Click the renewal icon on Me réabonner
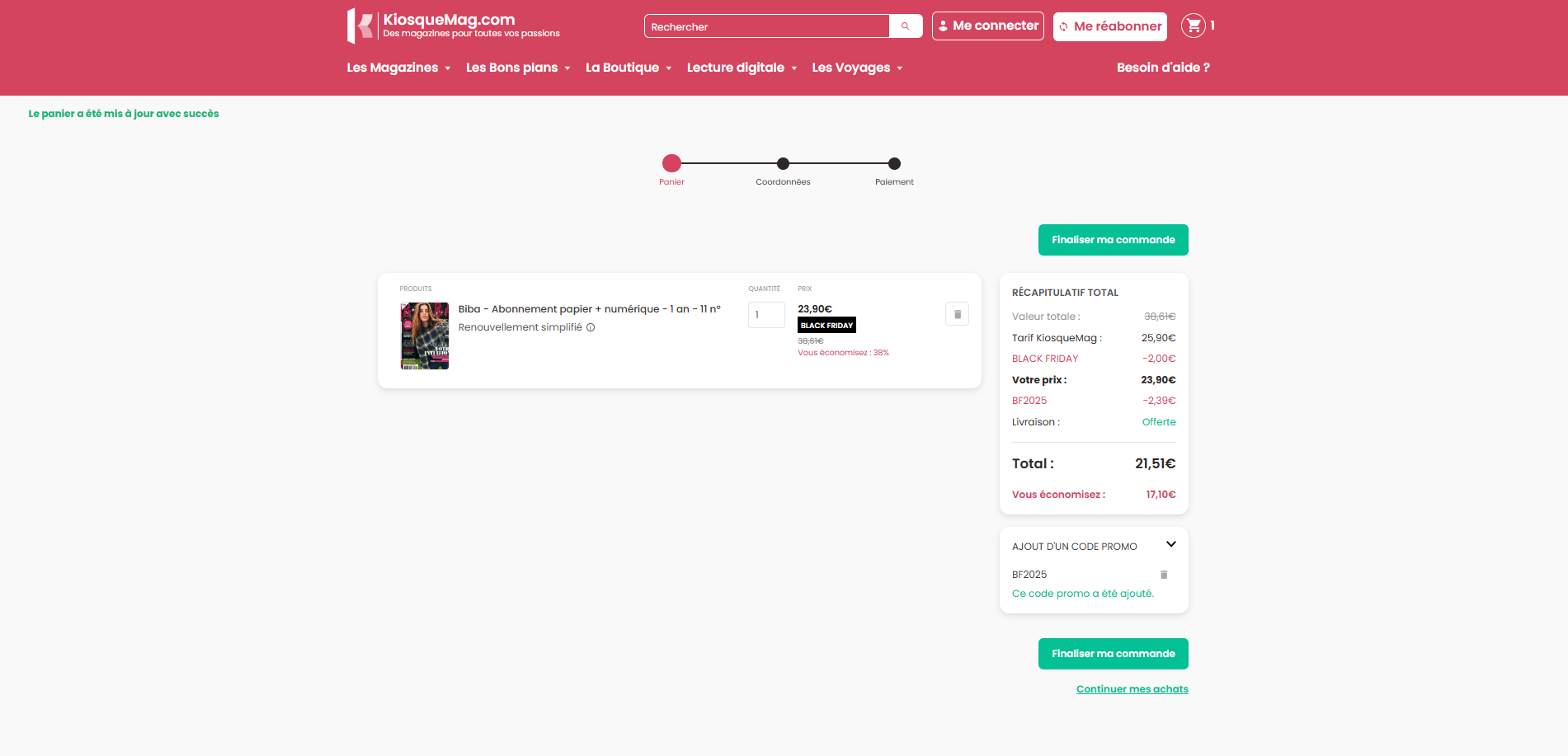1568x756 pixels. [x=1064, y=26]
